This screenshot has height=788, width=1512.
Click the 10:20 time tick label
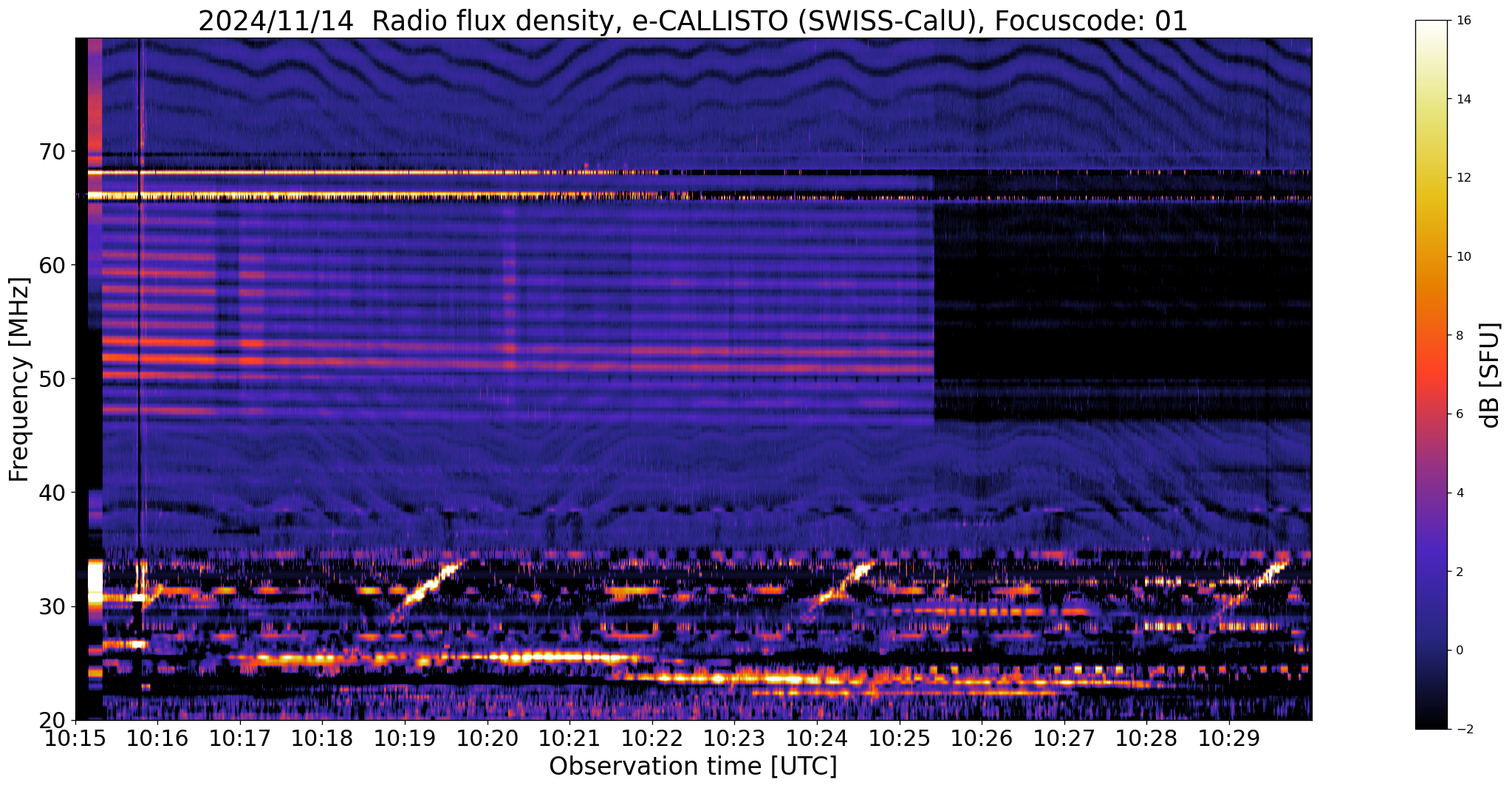[x=488, y=739]
